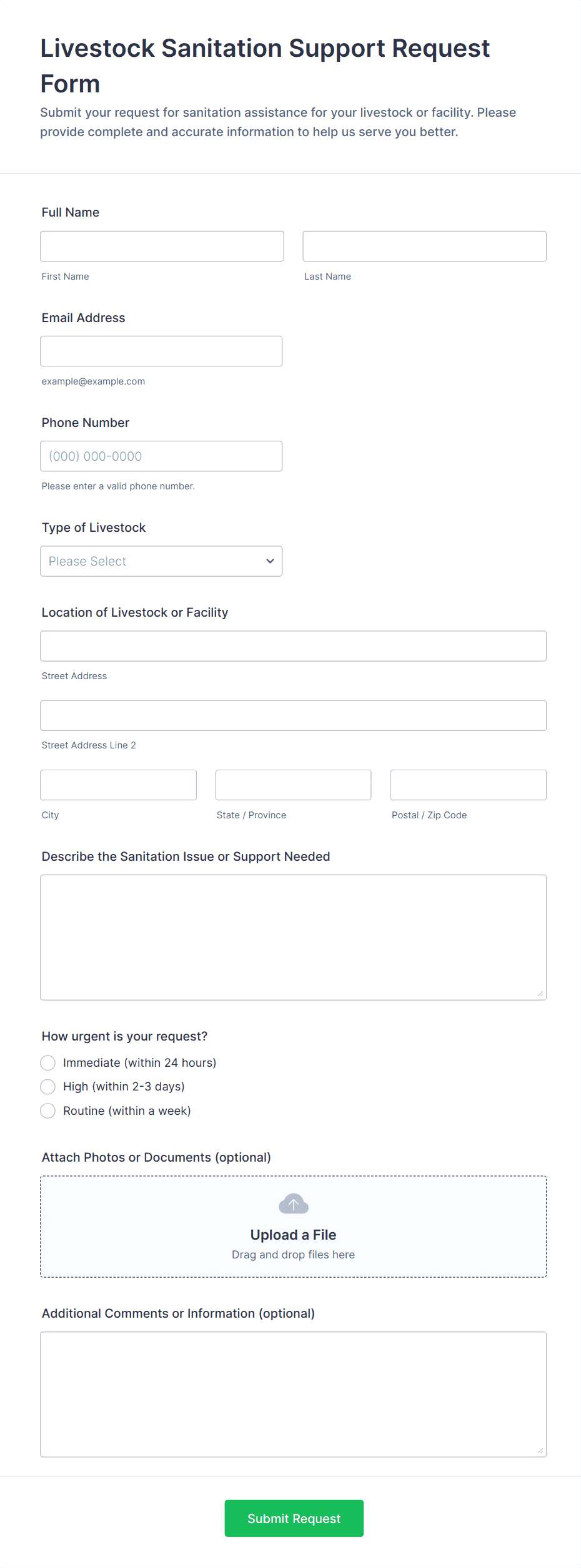Image resolution: width=581 pixels, height=1568 pixels.
Task: Click the Upload a File text
Action: click(x=293, y=1235)
